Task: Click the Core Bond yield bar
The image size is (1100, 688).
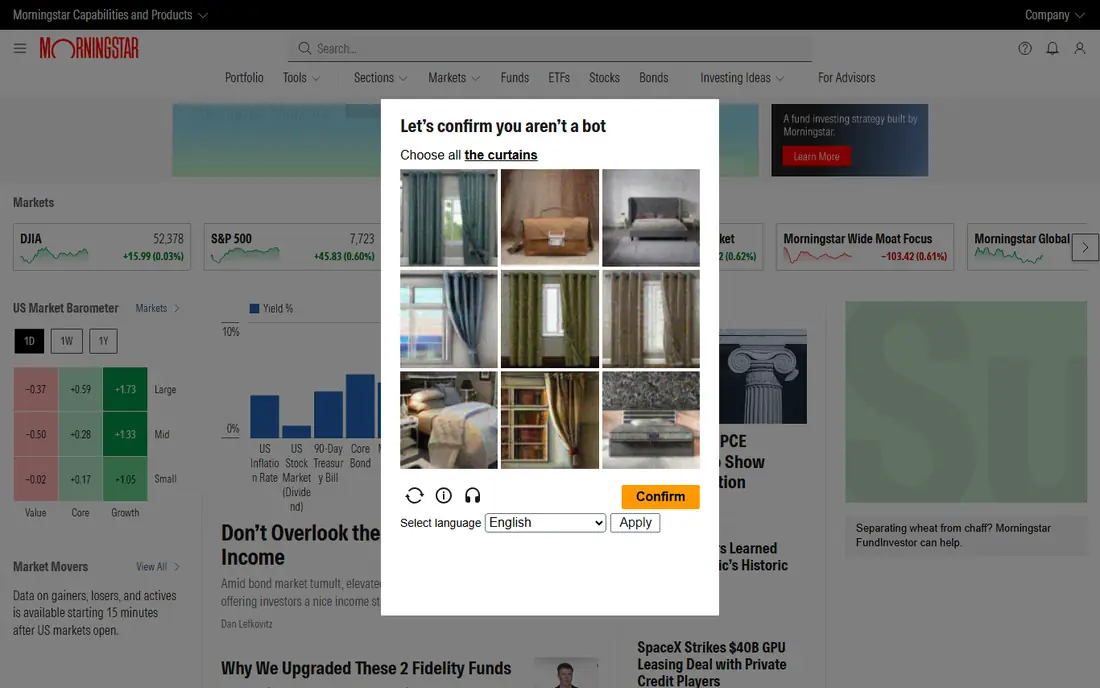Action: (x=360, y=406)
